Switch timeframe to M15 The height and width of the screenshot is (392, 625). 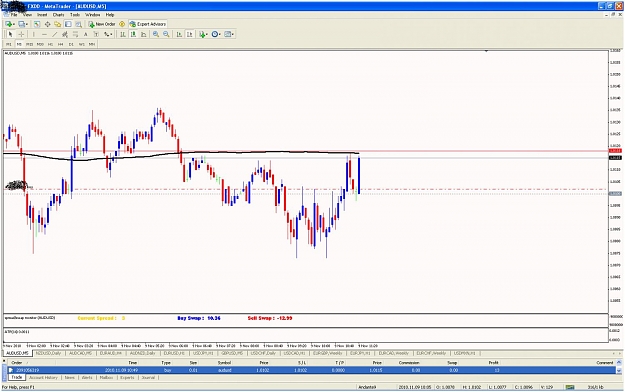click(29, 44)
